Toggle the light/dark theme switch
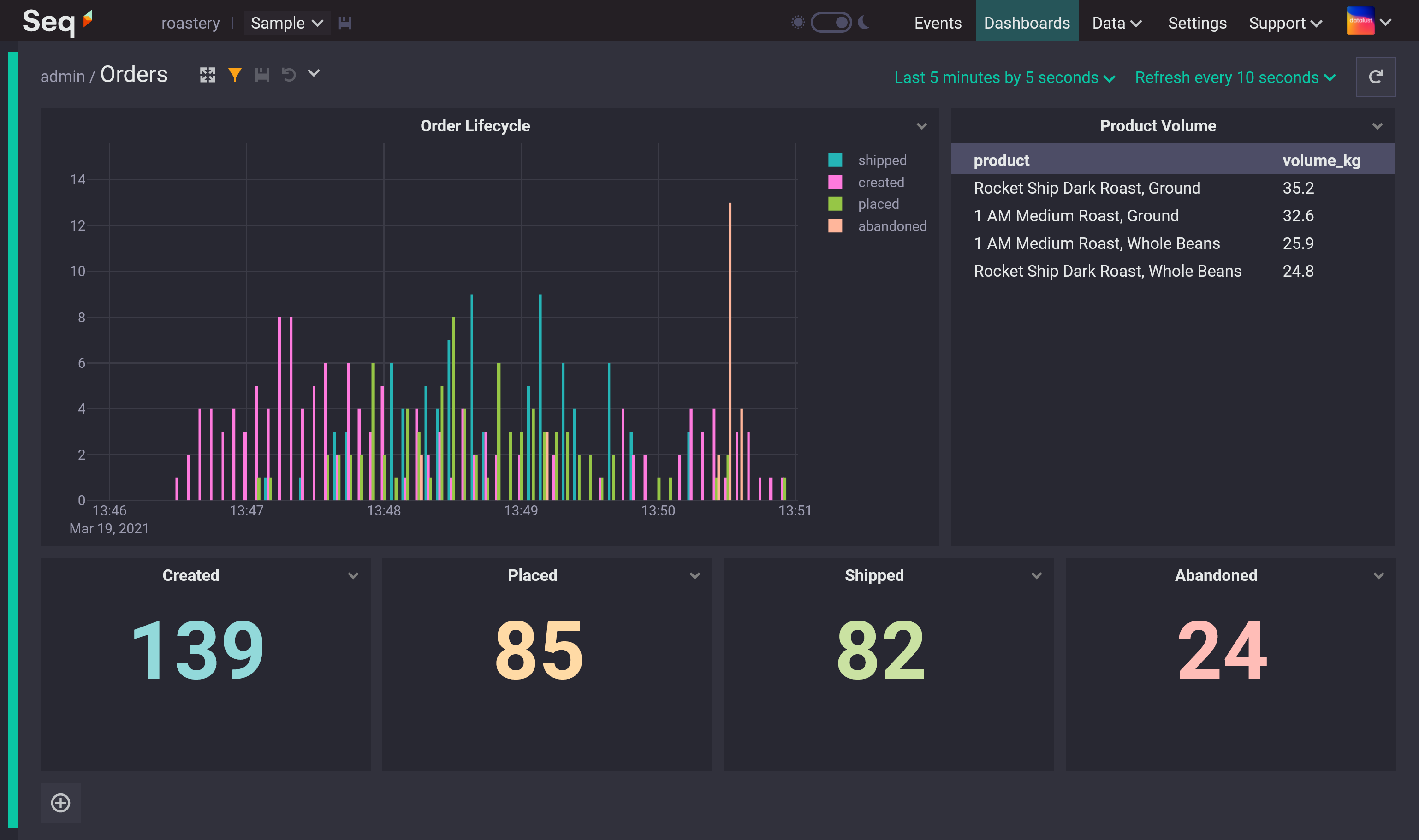1419x840 pixels. coord(831,23)
